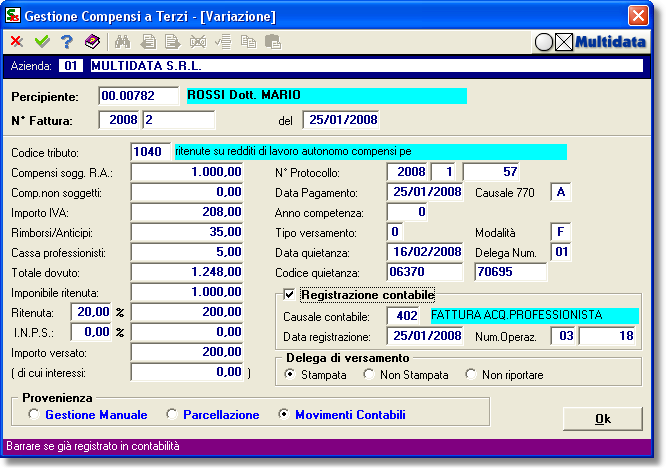The image size is (666, 470).
Task: Click the Data registrazione field
Action: pos(425,336)
